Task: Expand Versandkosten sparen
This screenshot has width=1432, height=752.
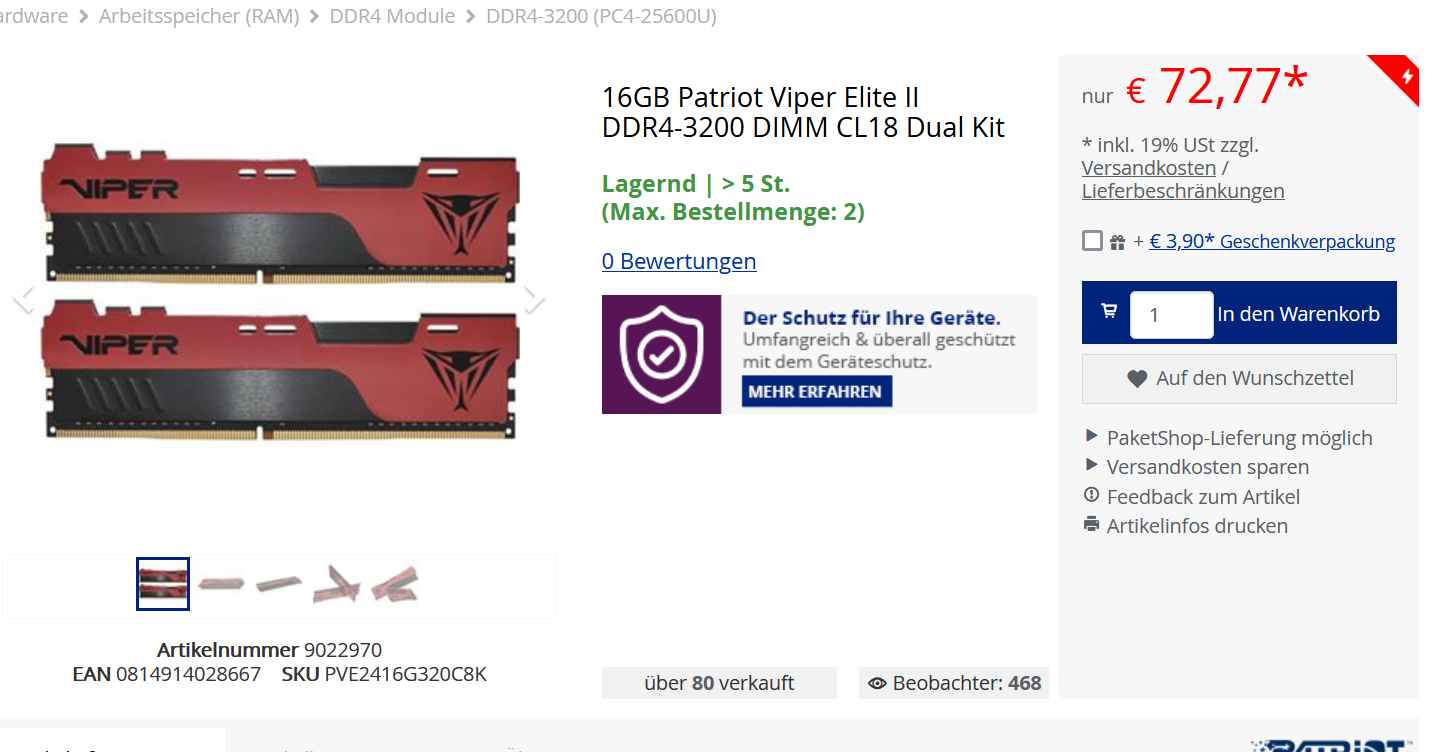Action: 1197,467
